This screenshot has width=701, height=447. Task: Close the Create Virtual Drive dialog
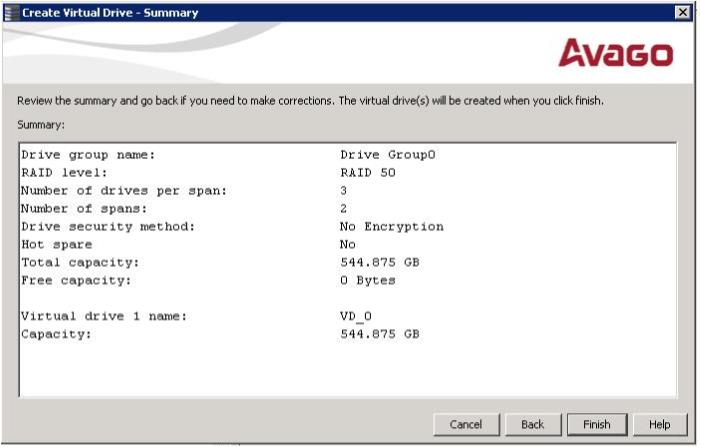pos(683,12)
